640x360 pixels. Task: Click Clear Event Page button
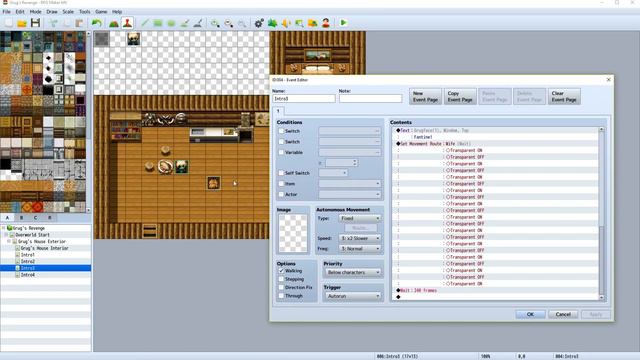pos(564,96)
